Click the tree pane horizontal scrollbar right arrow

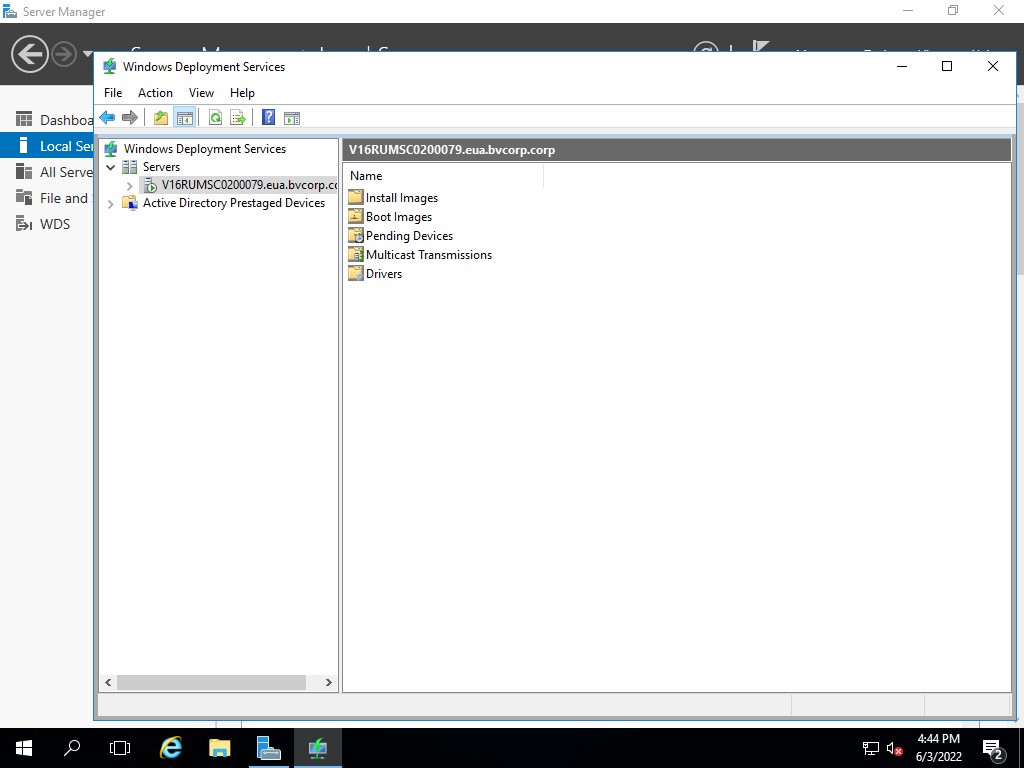(x=329, y=682)
